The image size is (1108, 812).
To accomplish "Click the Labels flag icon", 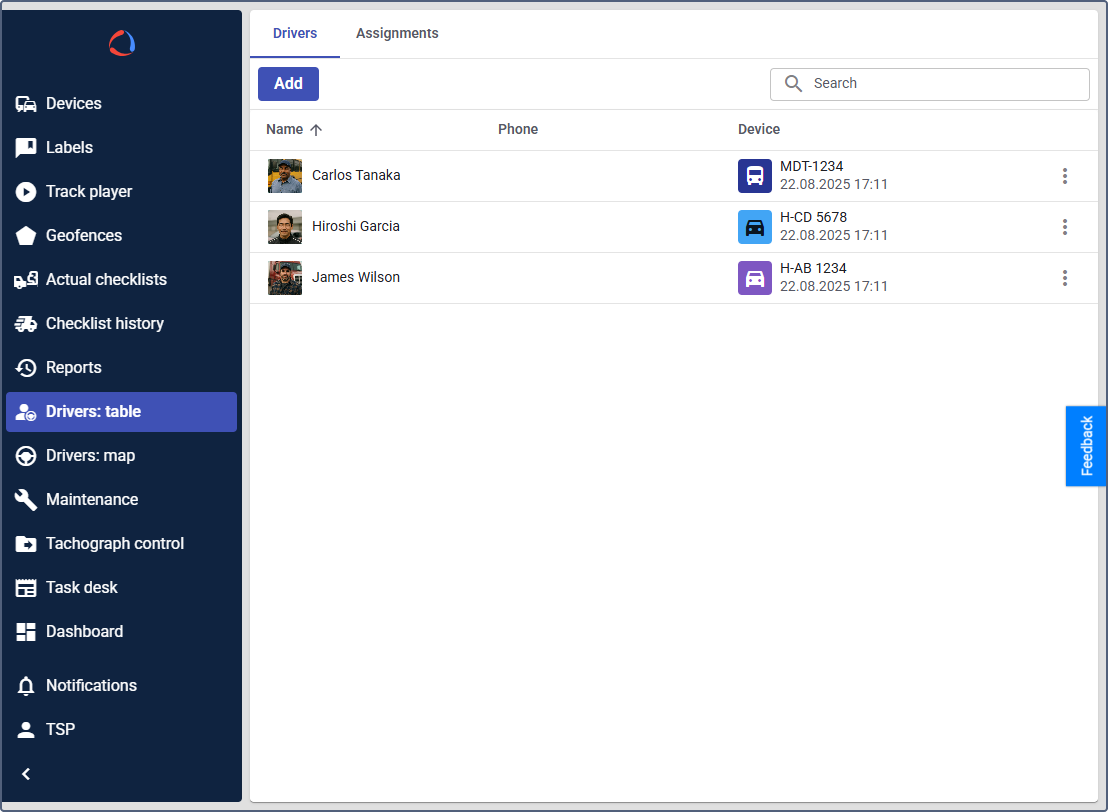I will pos(26,148).
